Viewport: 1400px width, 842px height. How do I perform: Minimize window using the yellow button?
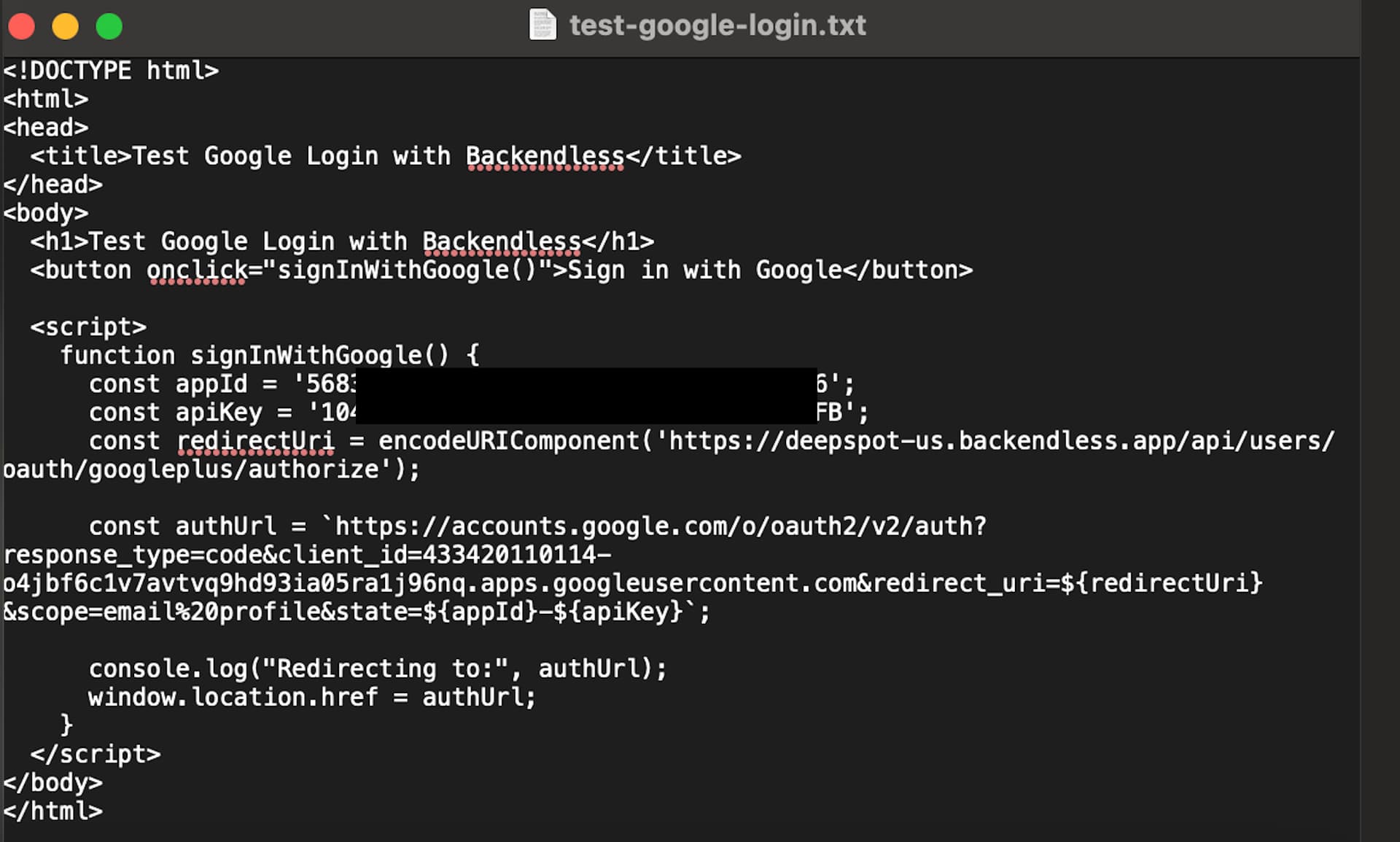(66, 26)
